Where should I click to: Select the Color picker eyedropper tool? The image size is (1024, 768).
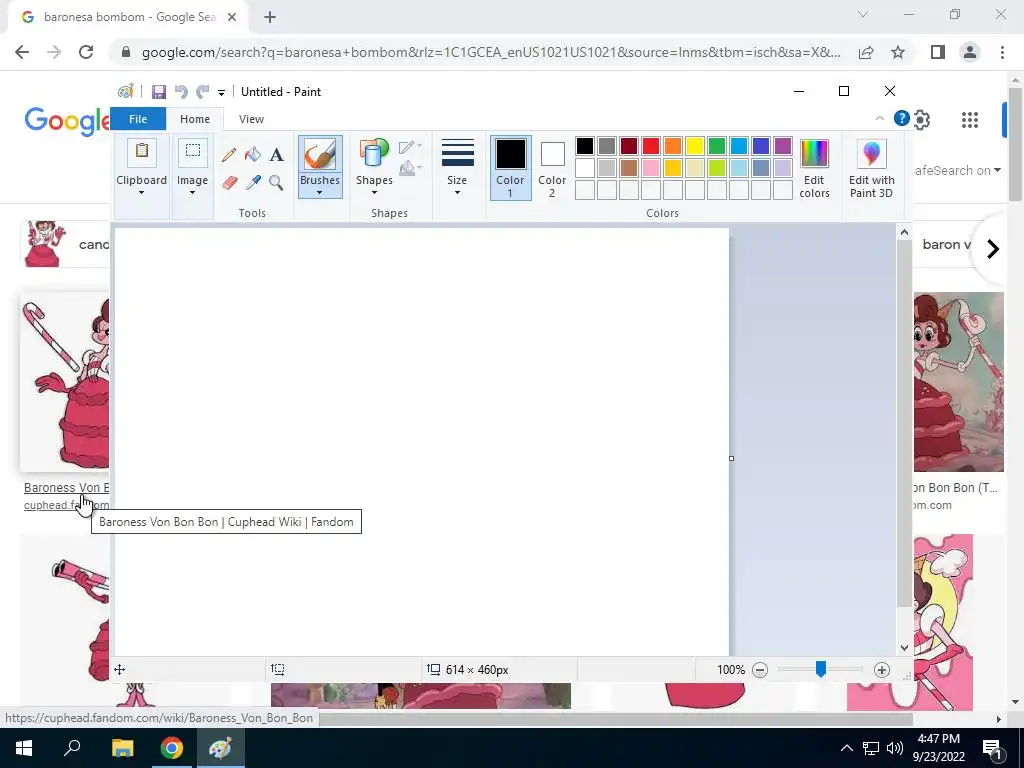point(253,182)
